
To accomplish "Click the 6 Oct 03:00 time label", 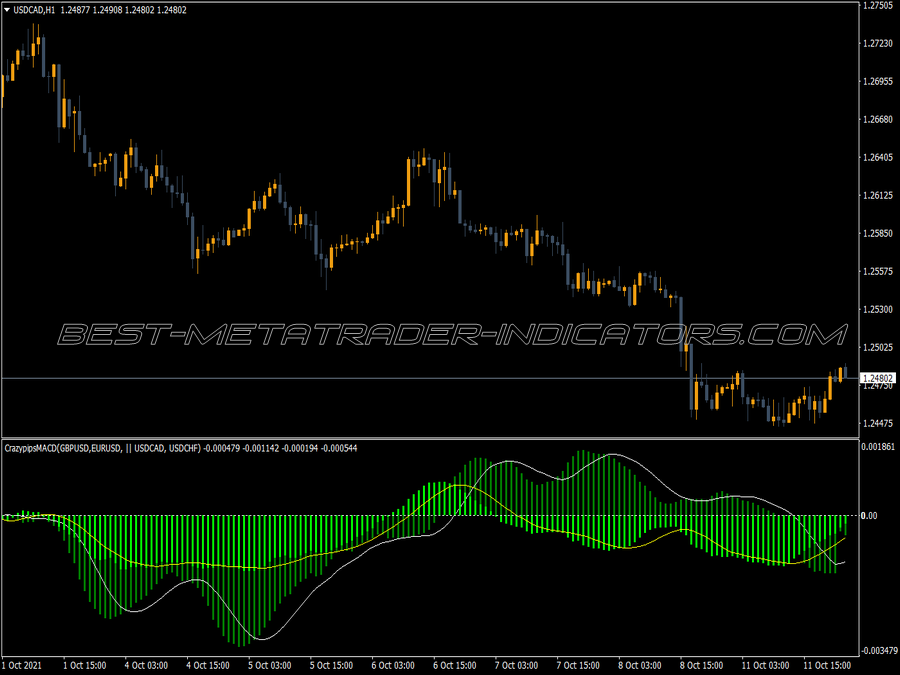I will tap(393, 665).
